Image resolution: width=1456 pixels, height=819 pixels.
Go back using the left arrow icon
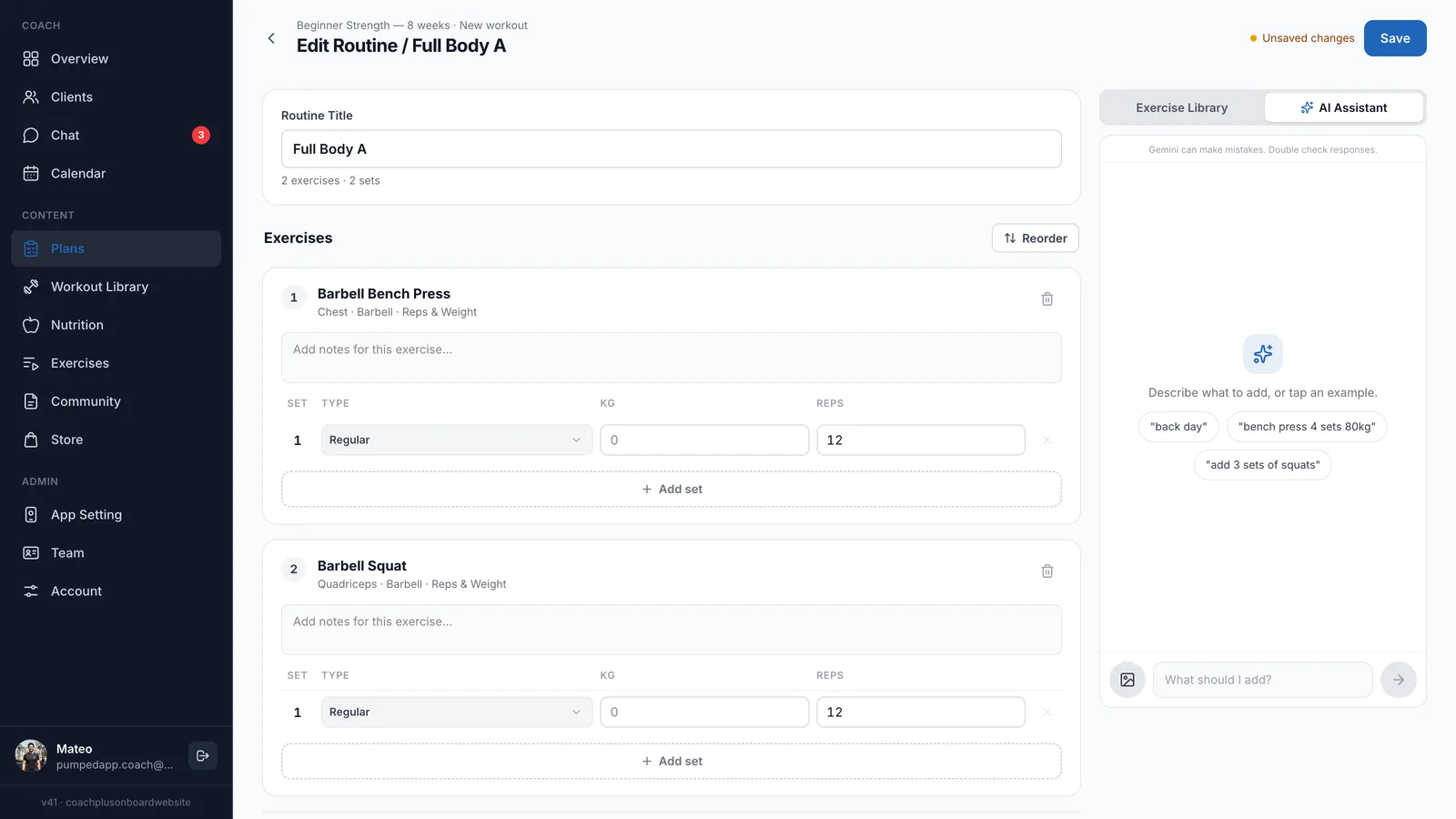(x=271, y=38)
